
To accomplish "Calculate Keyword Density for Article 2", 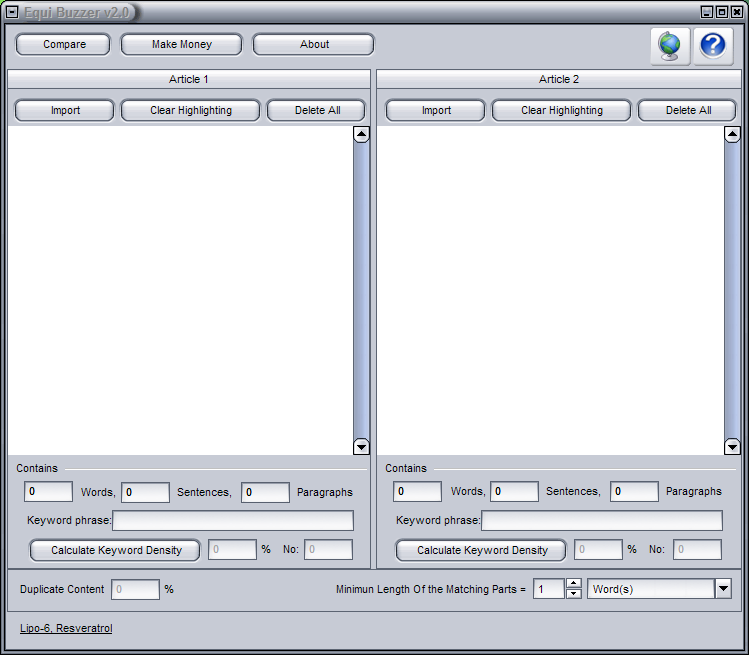I will 481,550.
